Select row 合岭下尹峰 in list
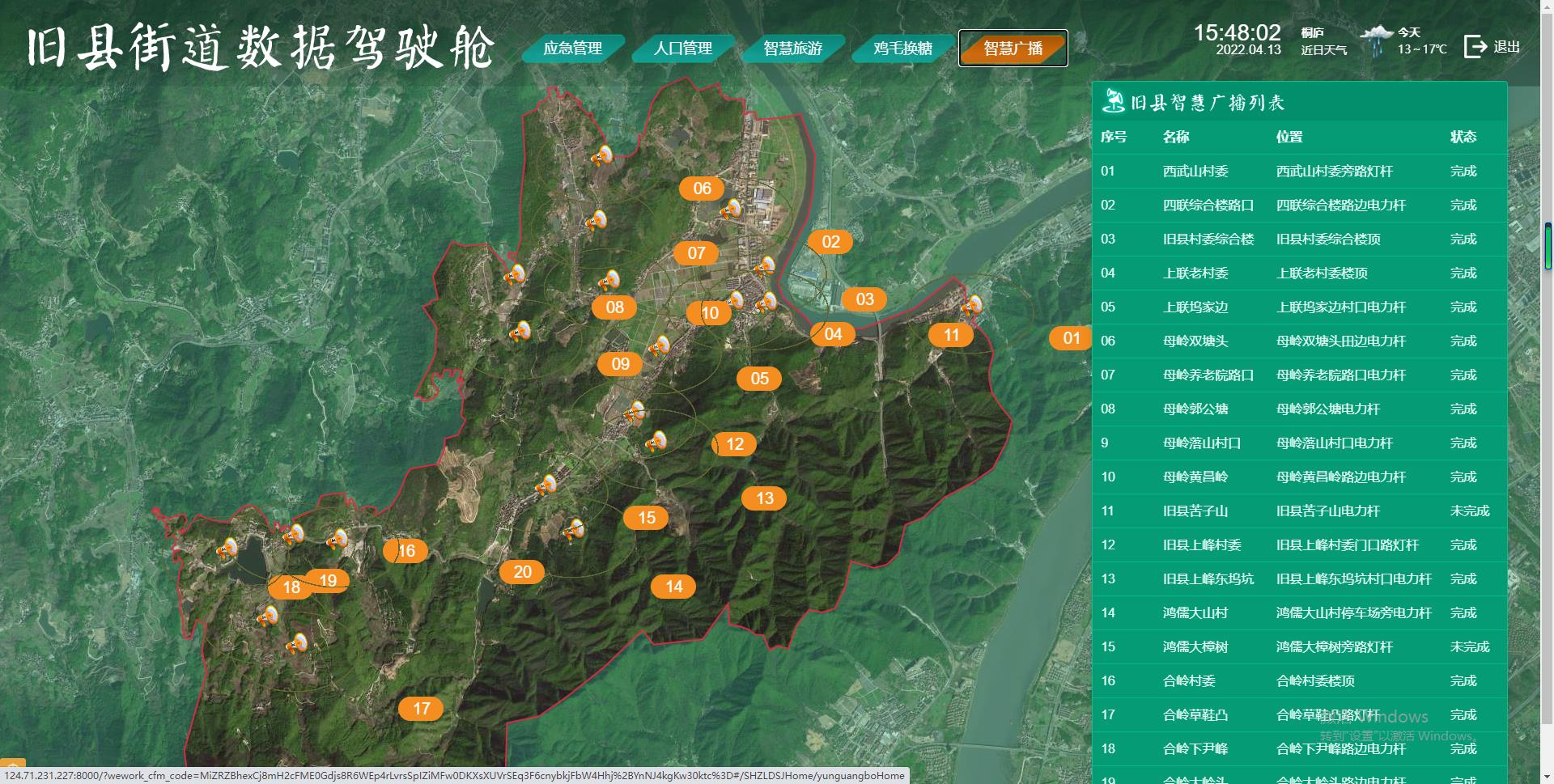Image resolution: width=1554 pixels, height=784 pixels. pos(1299,749)
